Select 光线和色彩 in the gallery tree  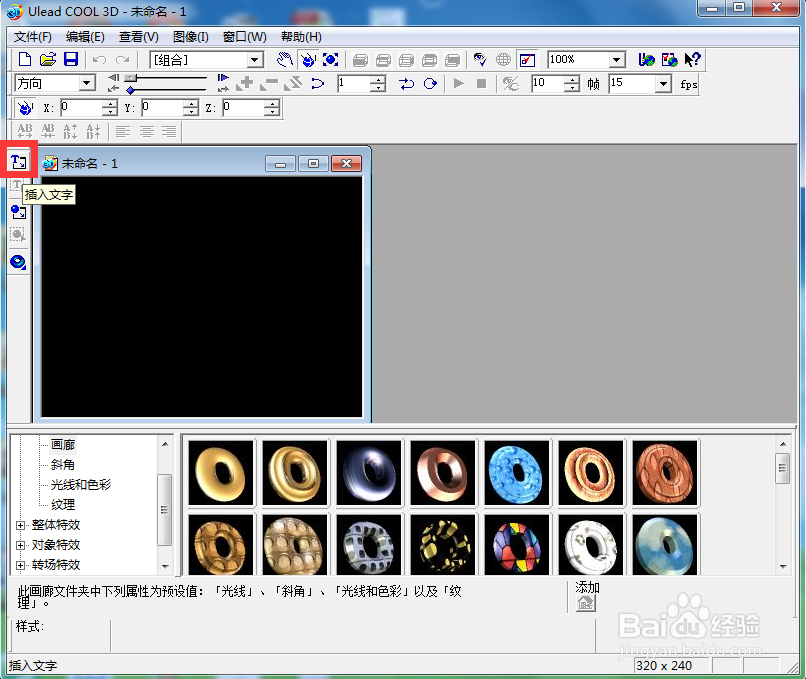pos(81,485)
